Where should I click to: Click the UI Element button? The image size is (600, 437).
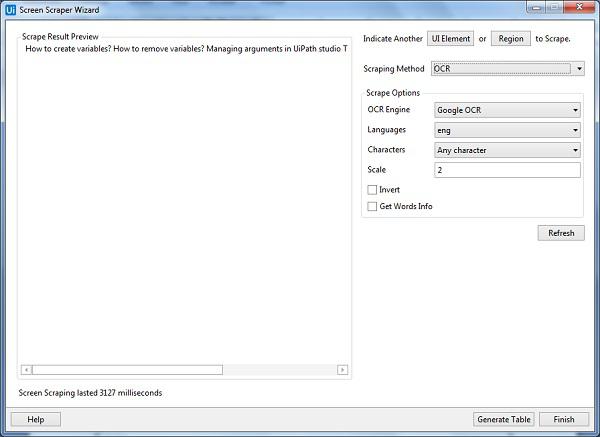[450, 39]
